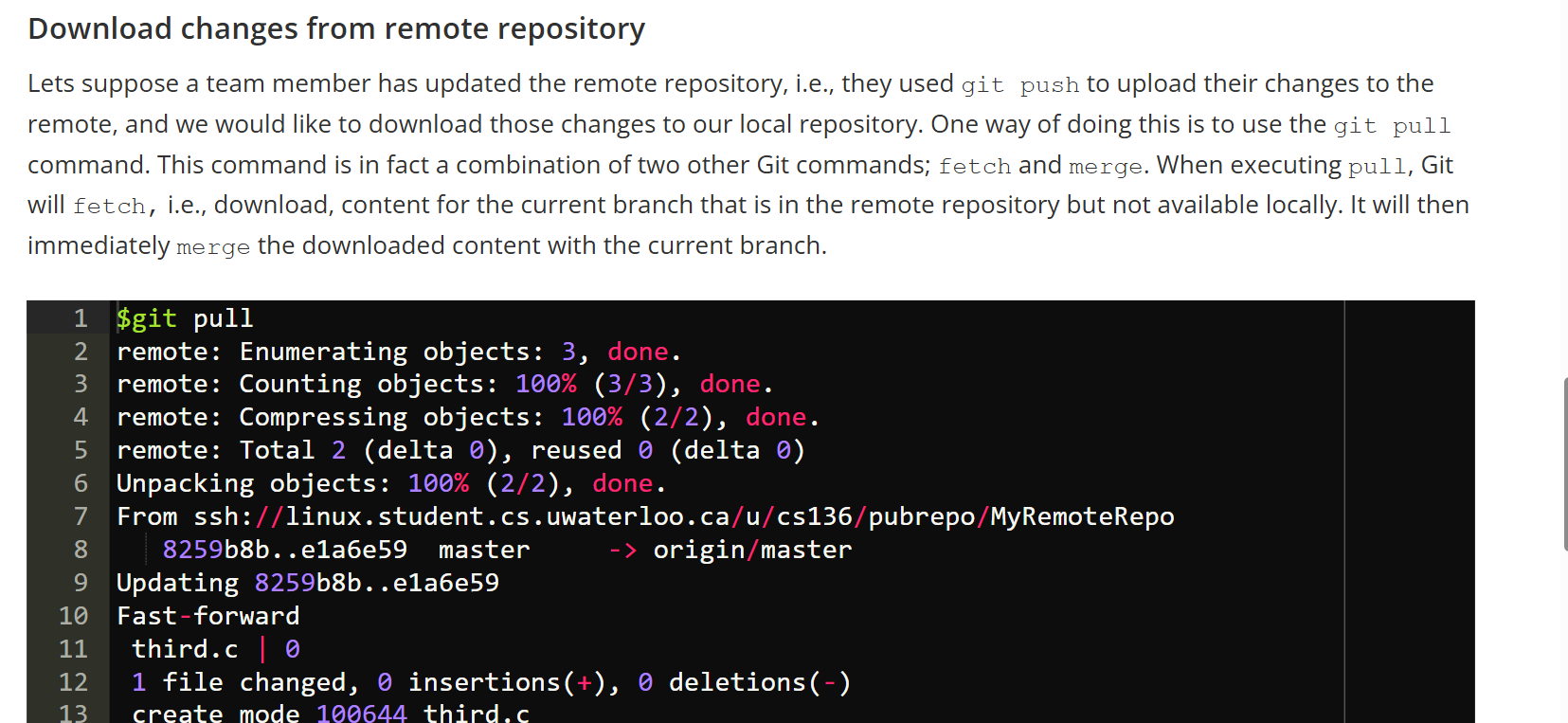Image resolution: width=1568 pixels, height=723 pixels.
Task: Click the "Fast-forward" line in the output
Action: point(208,616)
